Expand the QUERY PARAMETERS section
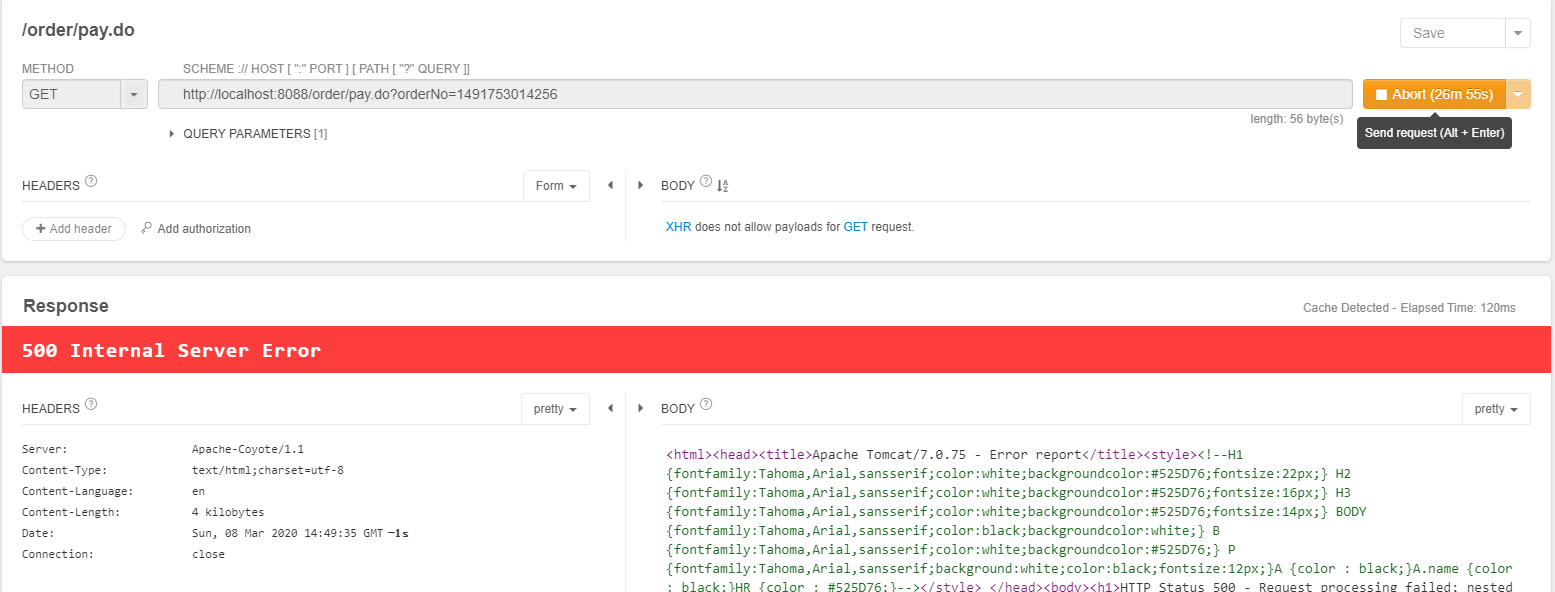 click(248, 133)
